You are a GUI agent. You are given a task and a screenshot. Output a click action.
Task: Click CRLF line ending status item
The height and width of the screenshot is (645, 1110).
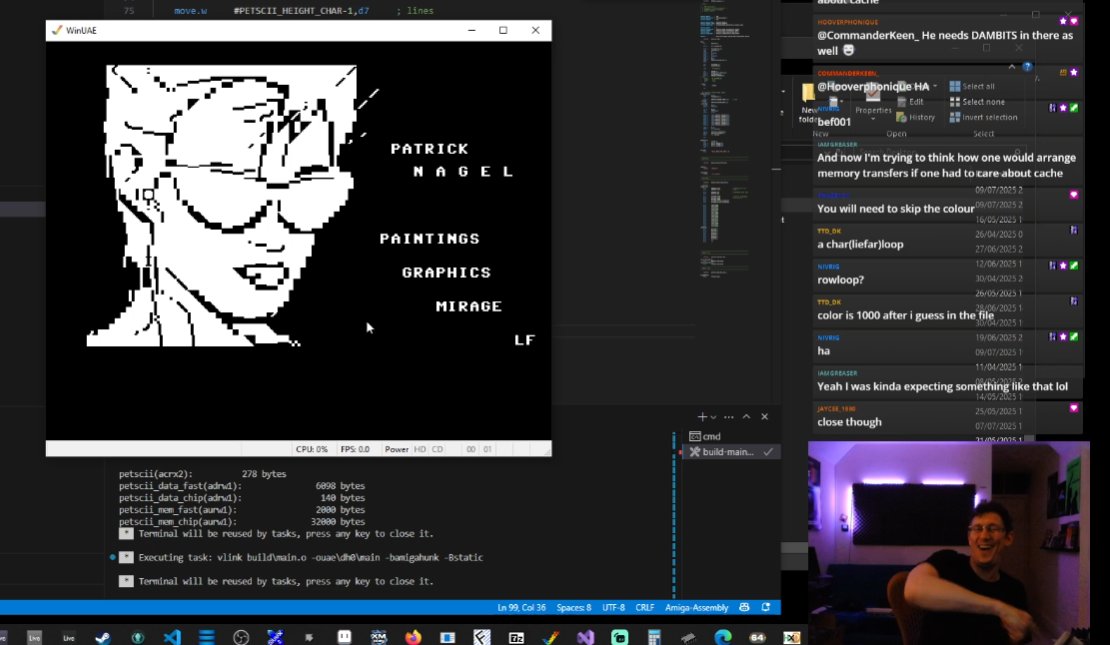point(644,607)
